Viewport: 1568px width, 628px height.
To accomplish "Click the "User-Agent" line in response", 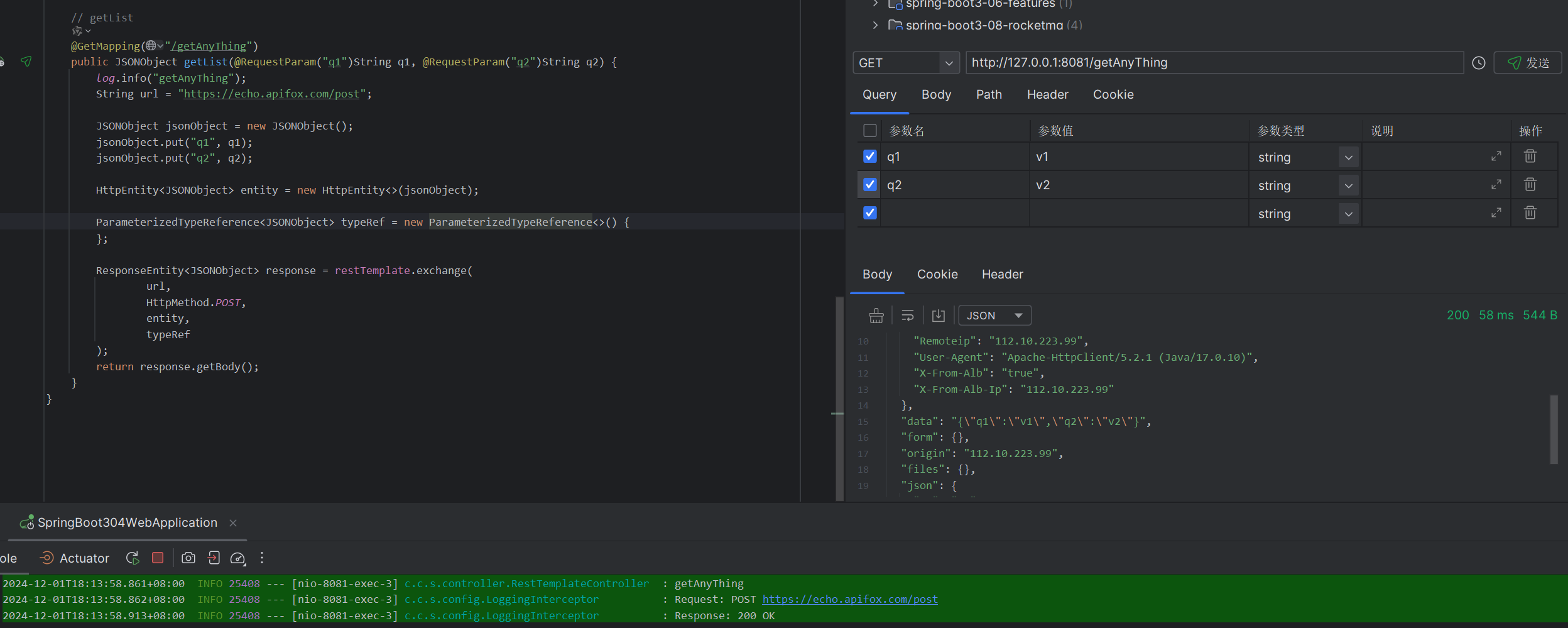I will [1086, 357].
